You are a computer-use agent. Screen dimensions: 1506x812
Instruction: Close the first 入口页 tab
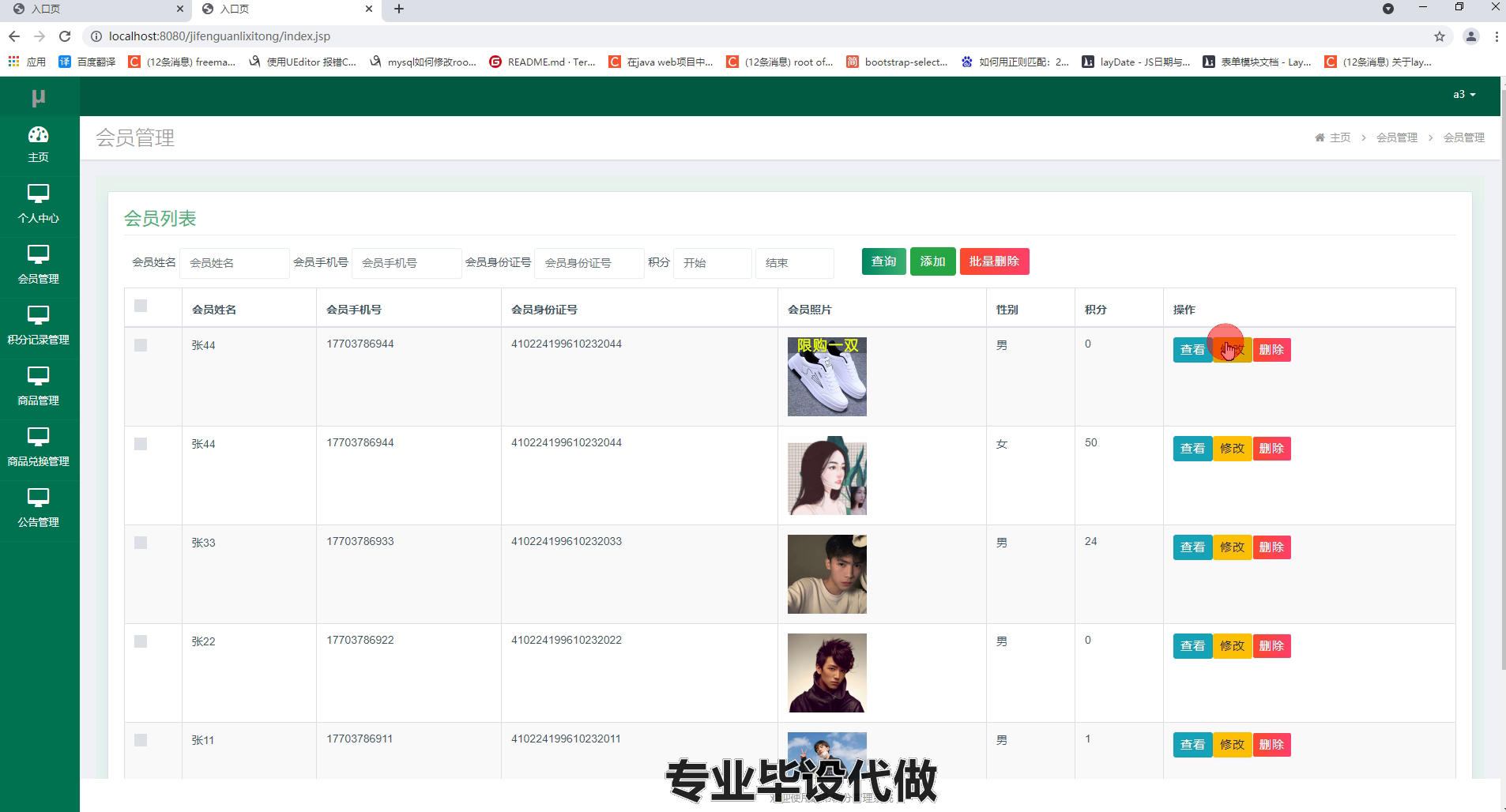coord(180,9)
